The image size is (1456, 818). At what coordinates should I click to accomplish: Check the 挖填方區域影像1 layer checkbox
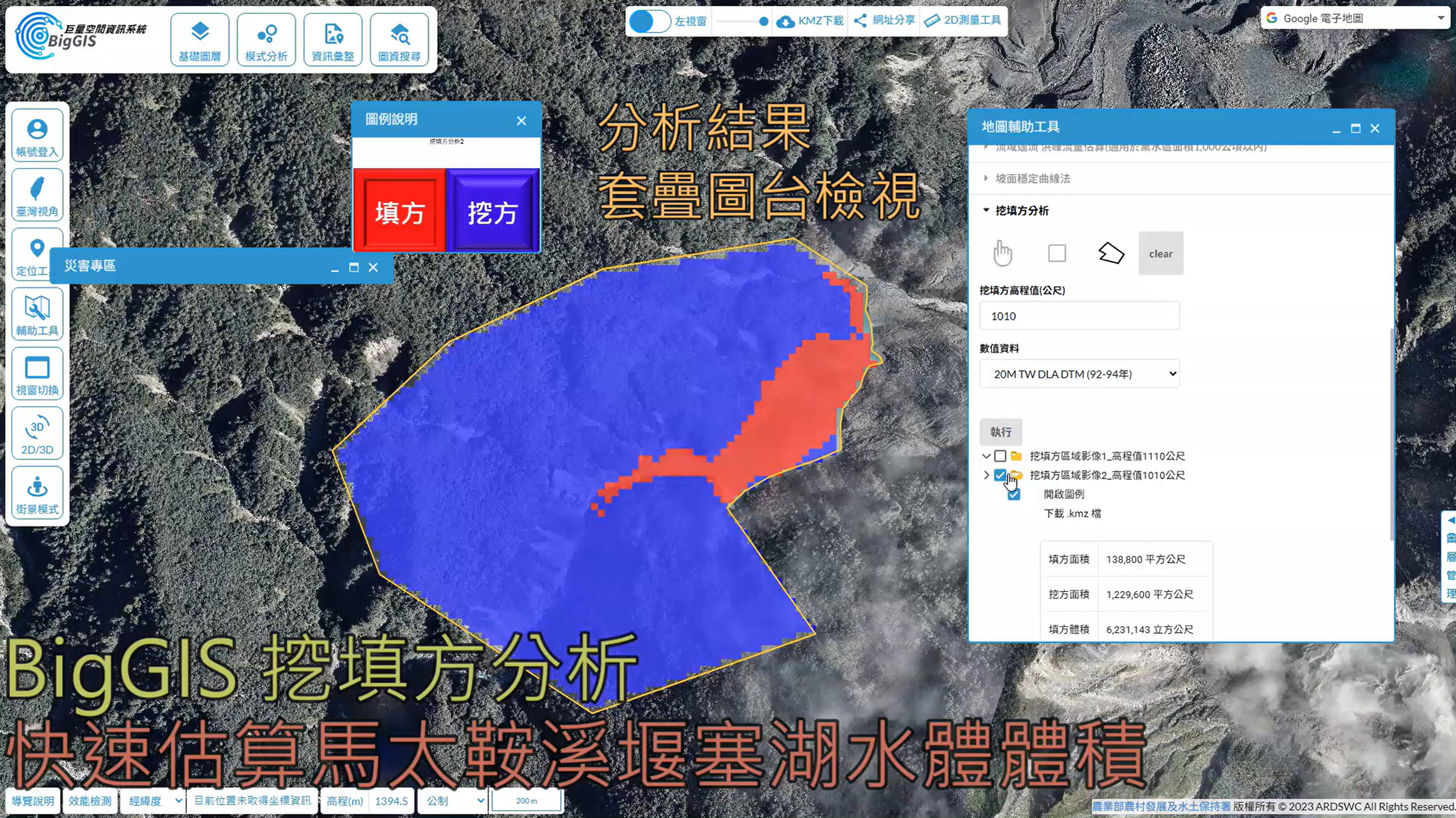tap(1000, 456)
